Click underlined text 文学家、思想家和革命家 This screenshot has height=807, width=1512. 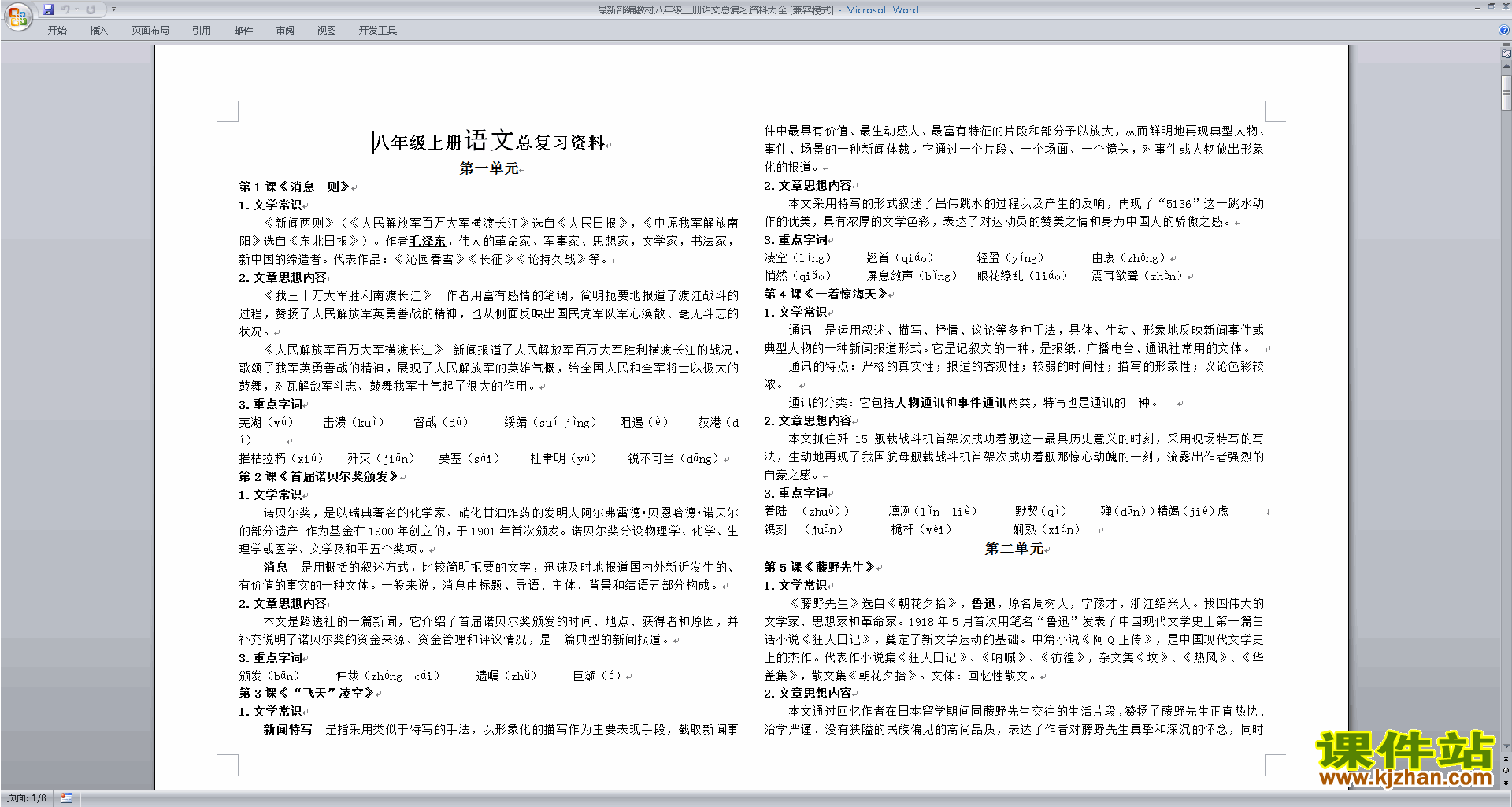tap(831, 621)
